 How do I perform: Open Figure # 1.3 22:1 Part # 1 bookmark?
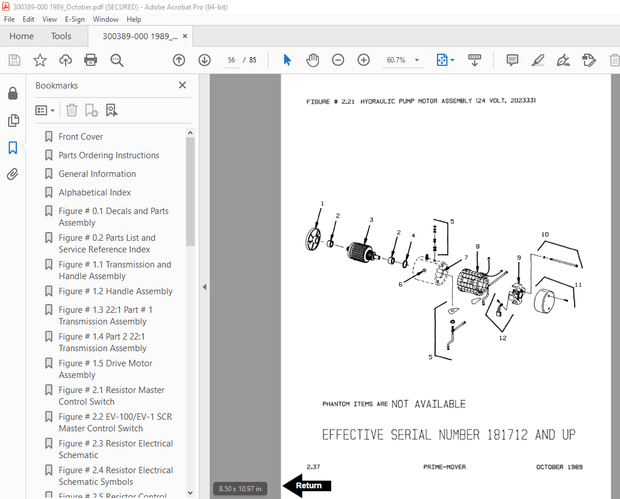coord(105,315)
